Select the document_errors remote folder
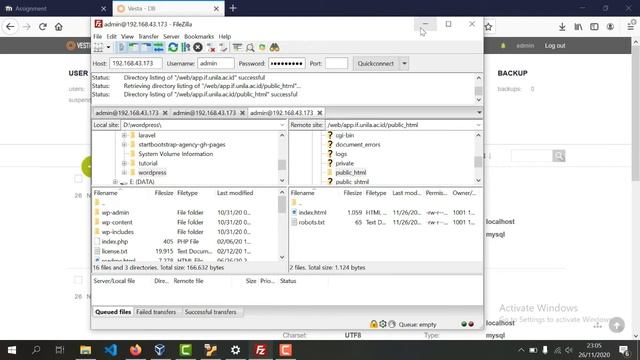Viewport: 640px width, 360px height. [x=358, y=144]
